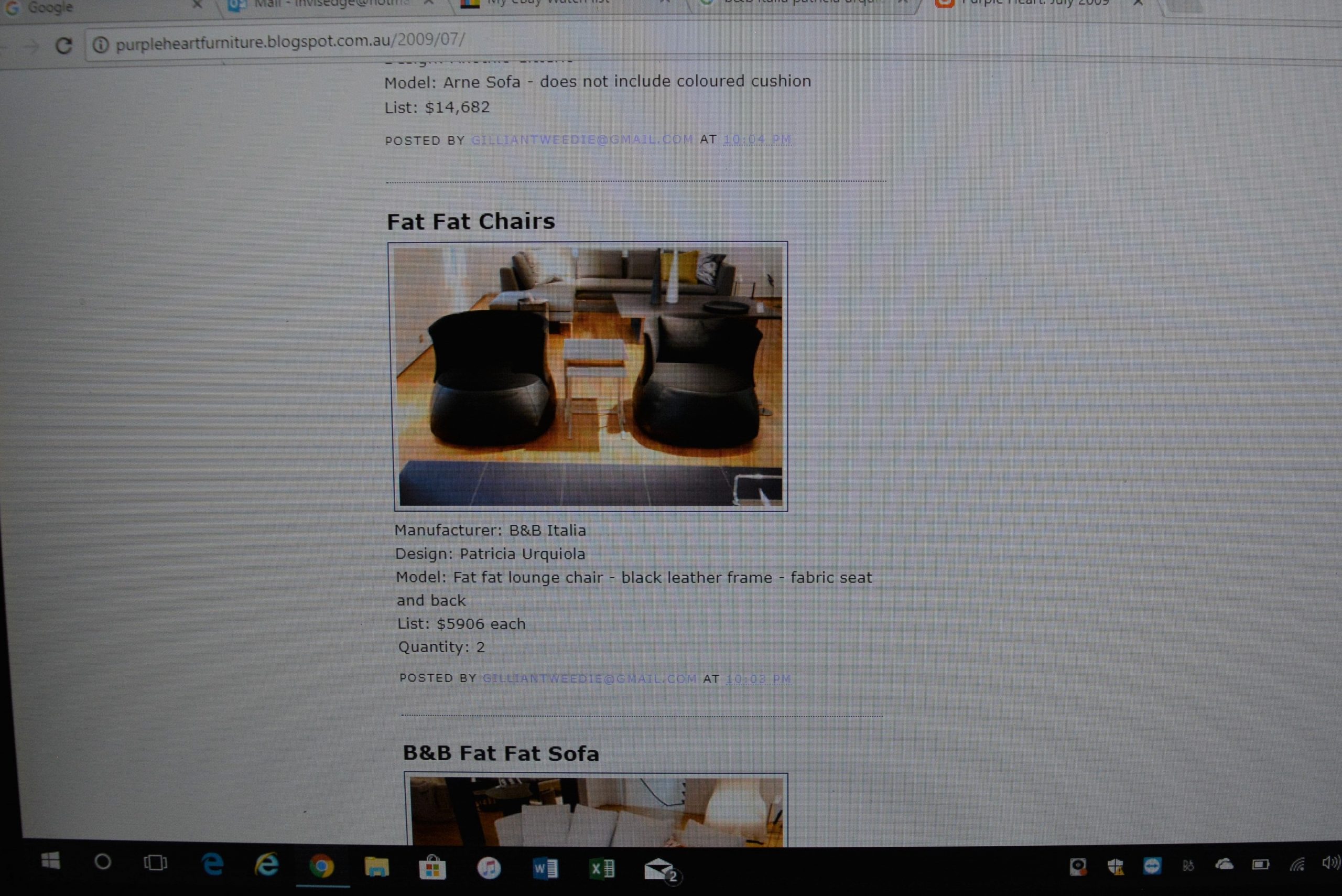This screenshot has width=1342, height=896.
Task: Open the Fat Fat Chairs post title
Action: [471, 222]
